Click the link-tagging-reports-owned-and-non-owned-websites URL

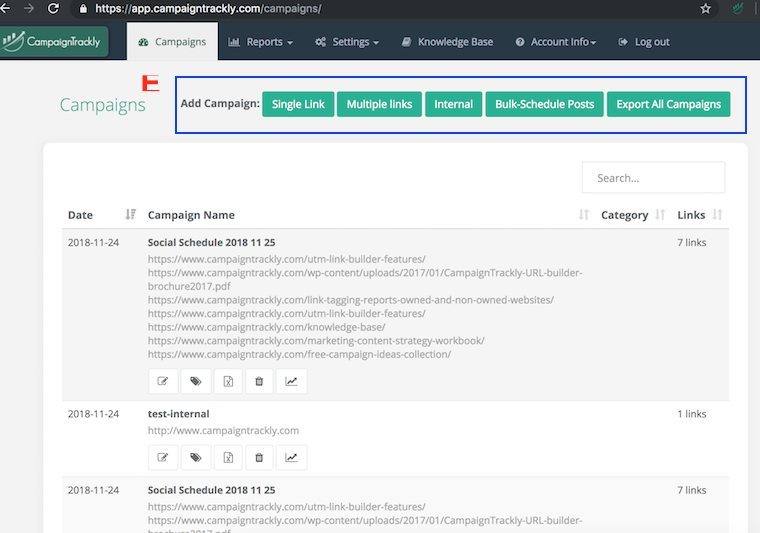tap(351, 300)
